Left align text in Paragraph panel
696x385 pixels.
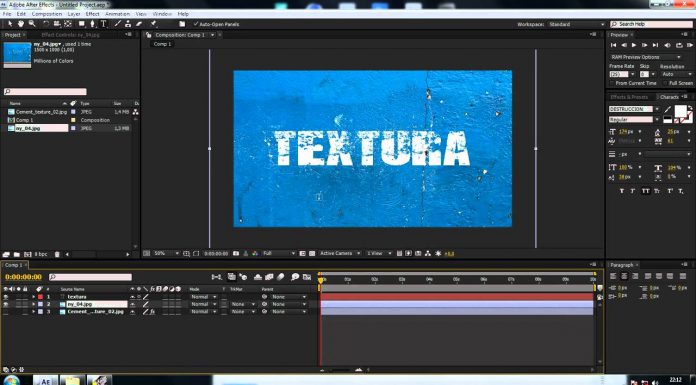[613, 276]
